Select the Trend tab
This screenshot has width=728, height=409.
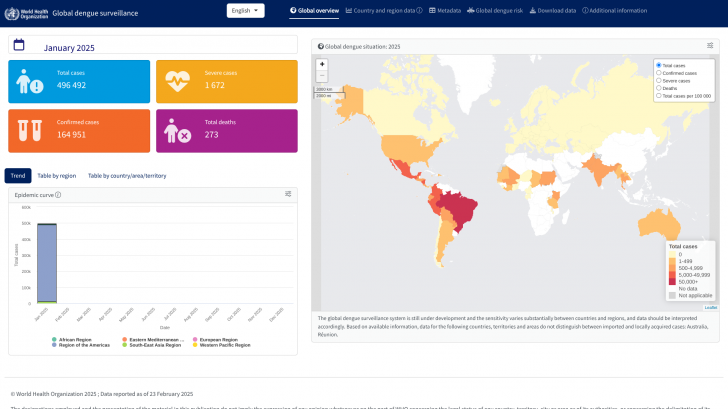tap(18, 175)
